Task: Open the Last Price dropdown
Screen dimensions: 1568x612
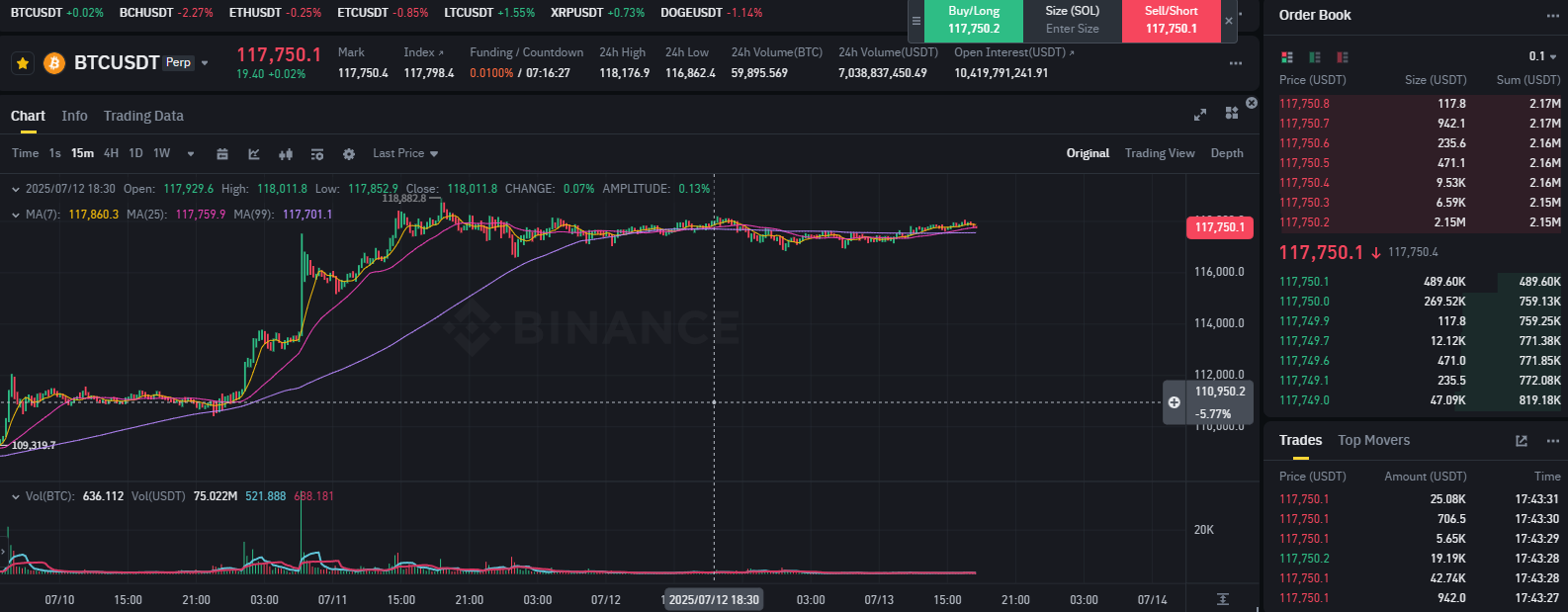Action: coord(405,154)
